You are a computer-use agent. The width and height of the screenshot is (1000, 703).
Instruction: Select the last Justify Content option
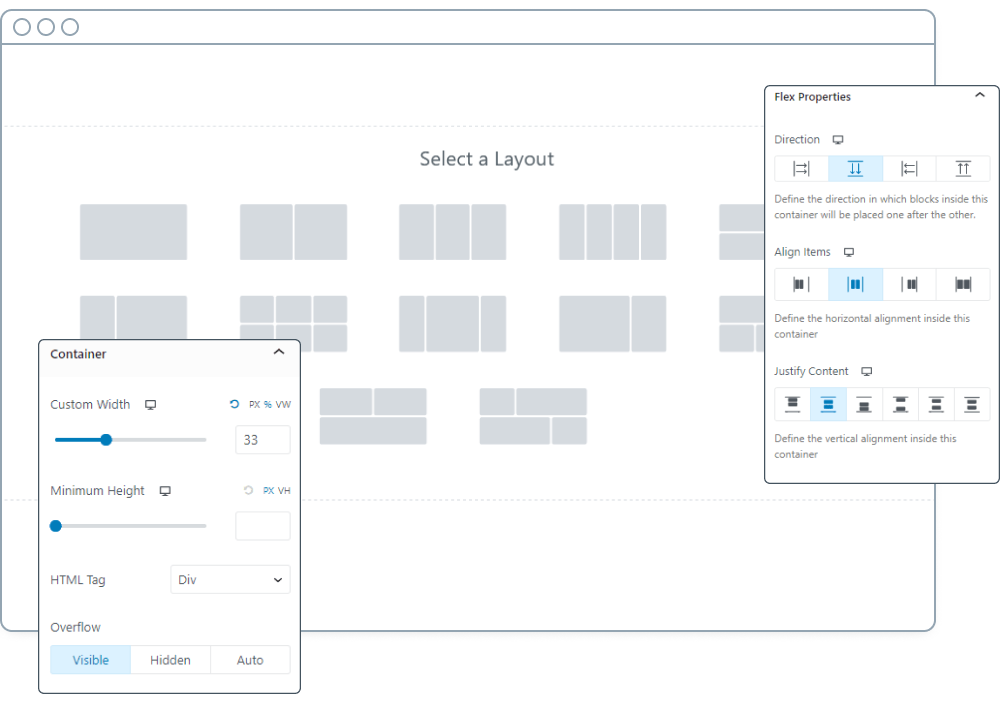click(972, 404)
